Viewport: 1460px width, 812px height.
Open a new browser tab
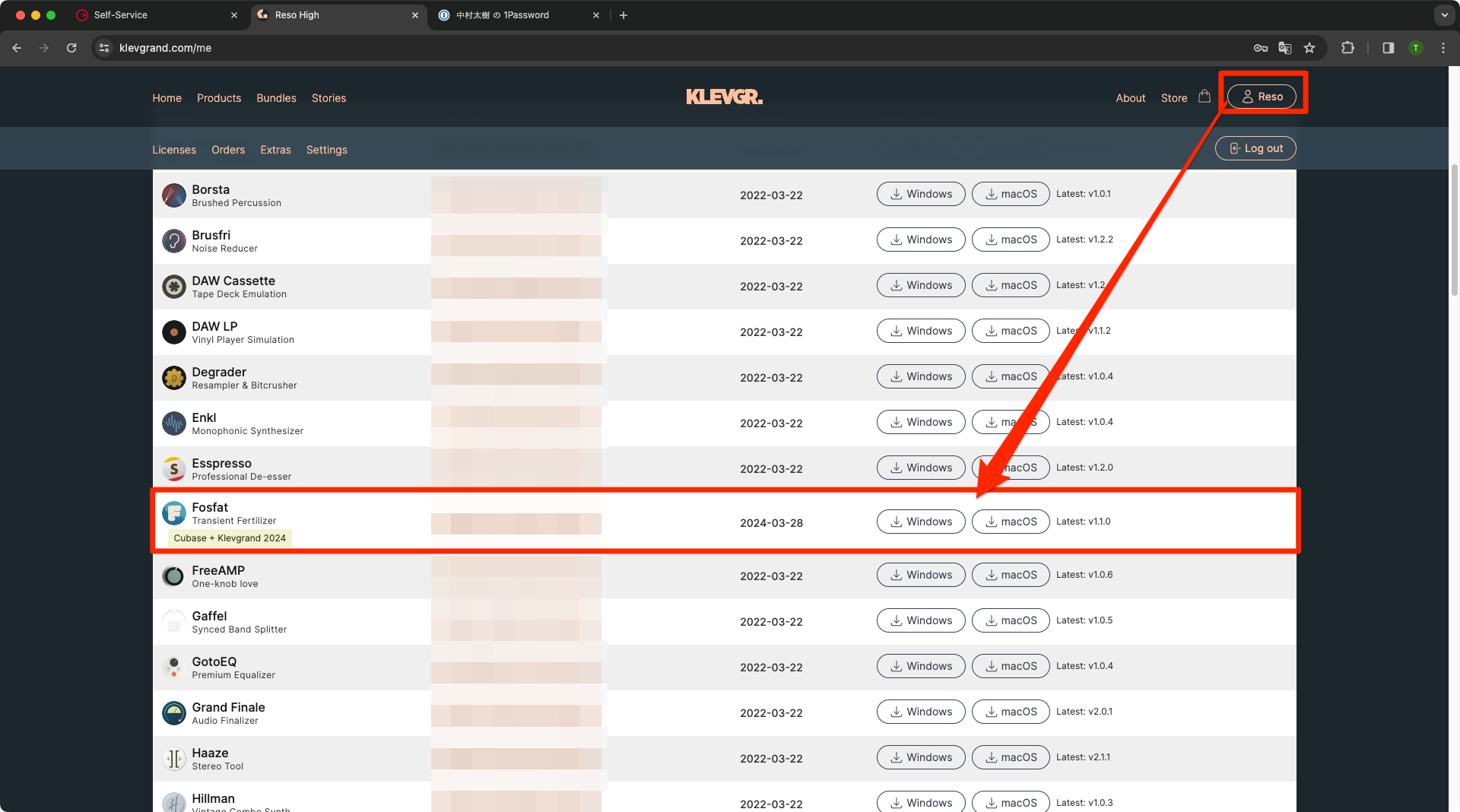(624, 15)
